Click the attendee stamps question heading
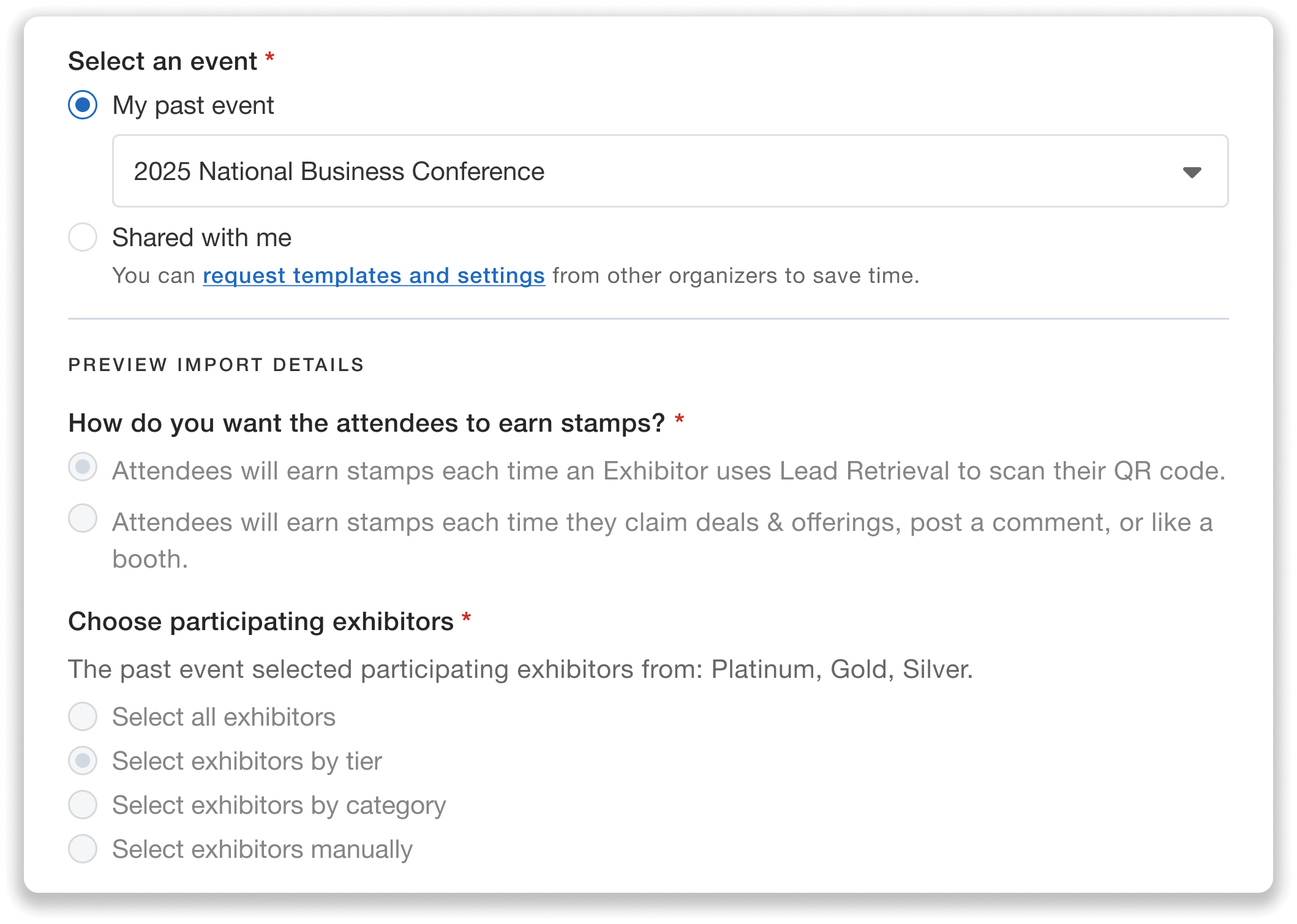 (x=367, y=423)
